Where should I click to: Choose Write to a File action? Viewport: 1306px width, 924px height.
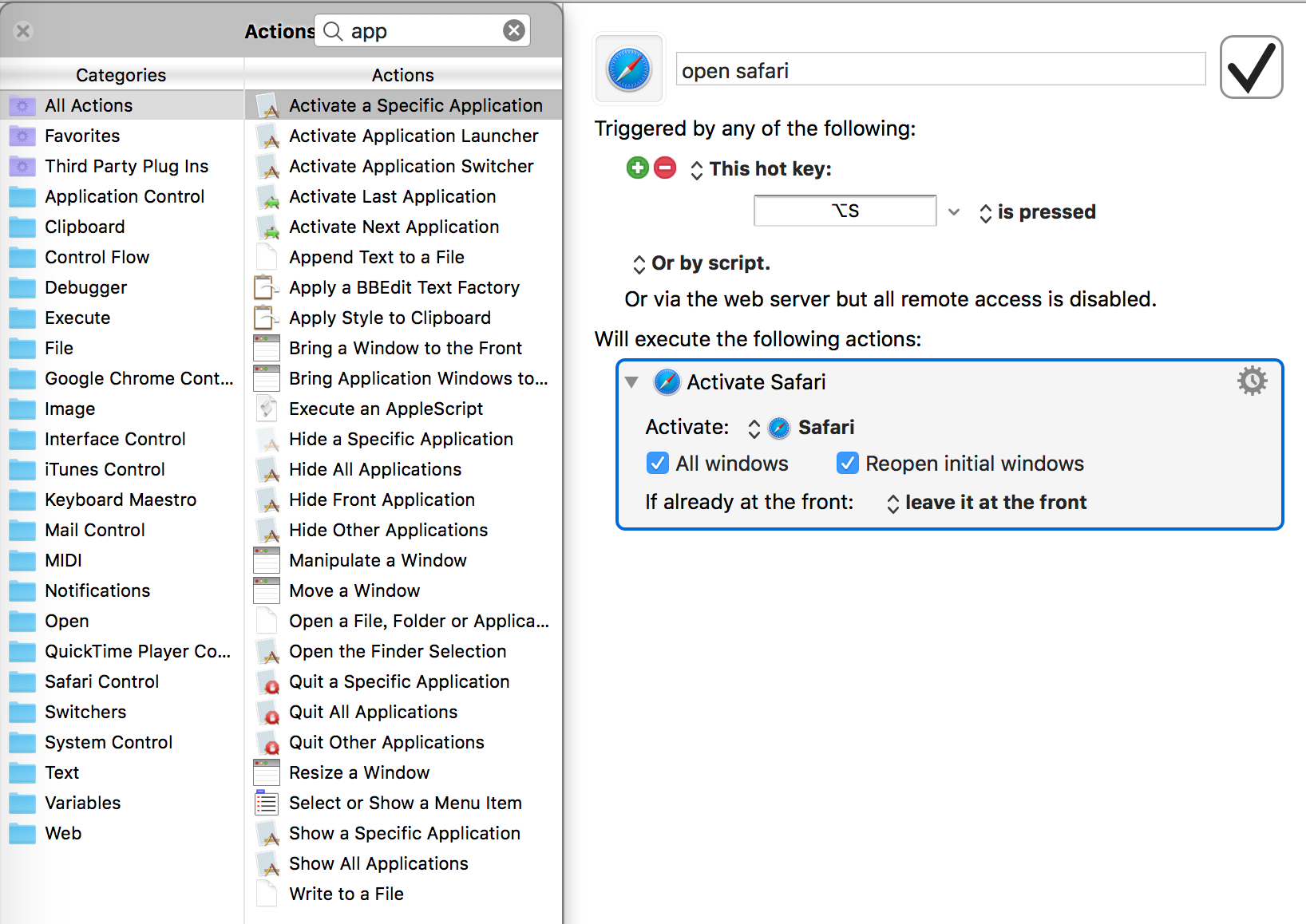[403, 894]
